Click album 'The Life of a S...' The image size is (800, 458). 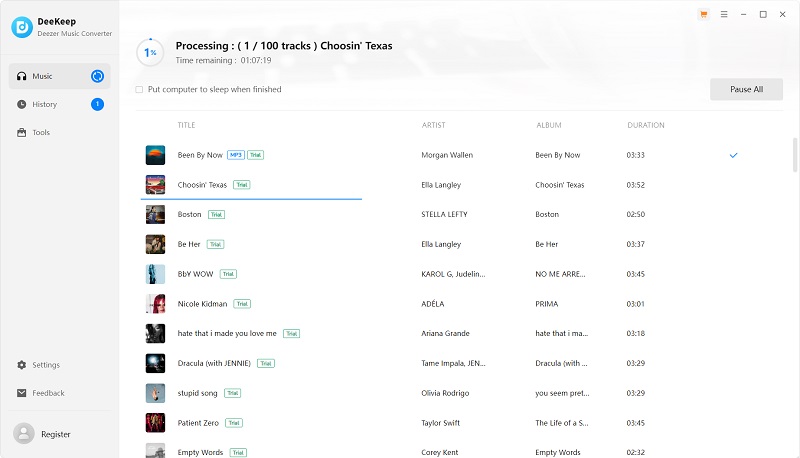coord(562,423)
